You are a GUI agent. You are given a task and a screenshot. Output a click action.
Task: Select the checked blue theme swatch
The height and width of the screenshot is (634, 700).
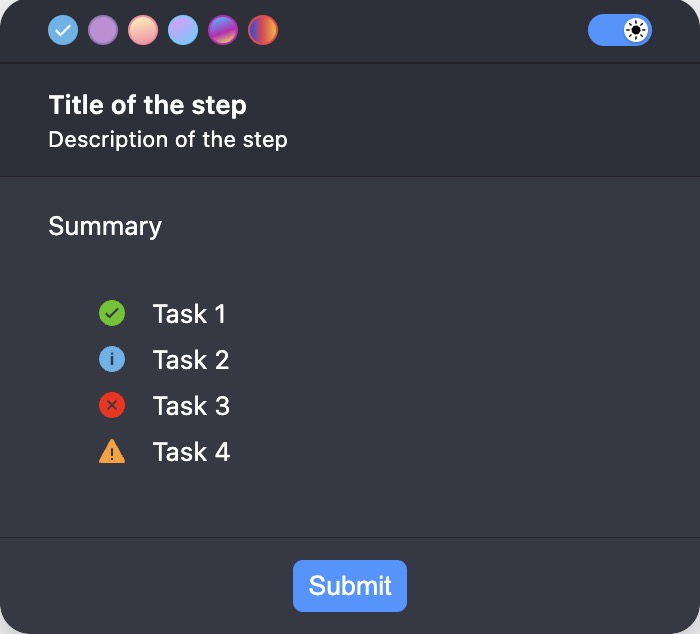(63, 30)
